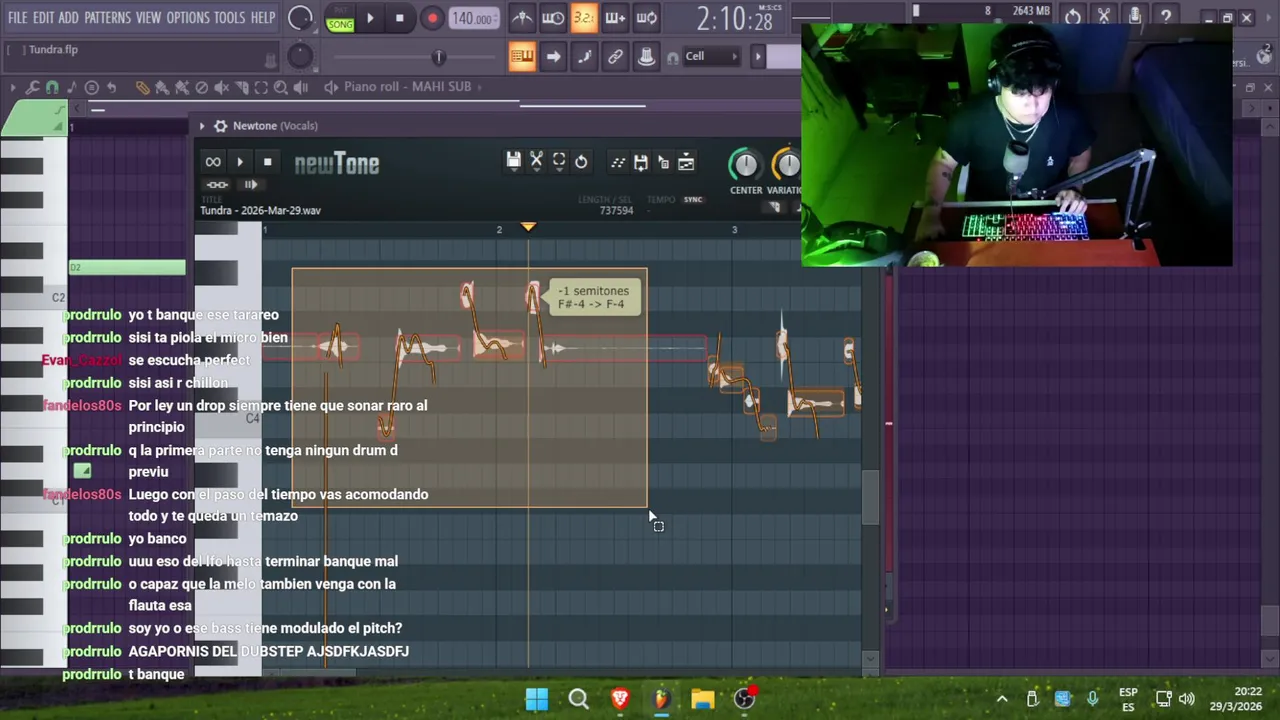The image size is (1280, 720).
Task: Open the ADD menu
Action: pyautogui.click(x=68, y=18)
